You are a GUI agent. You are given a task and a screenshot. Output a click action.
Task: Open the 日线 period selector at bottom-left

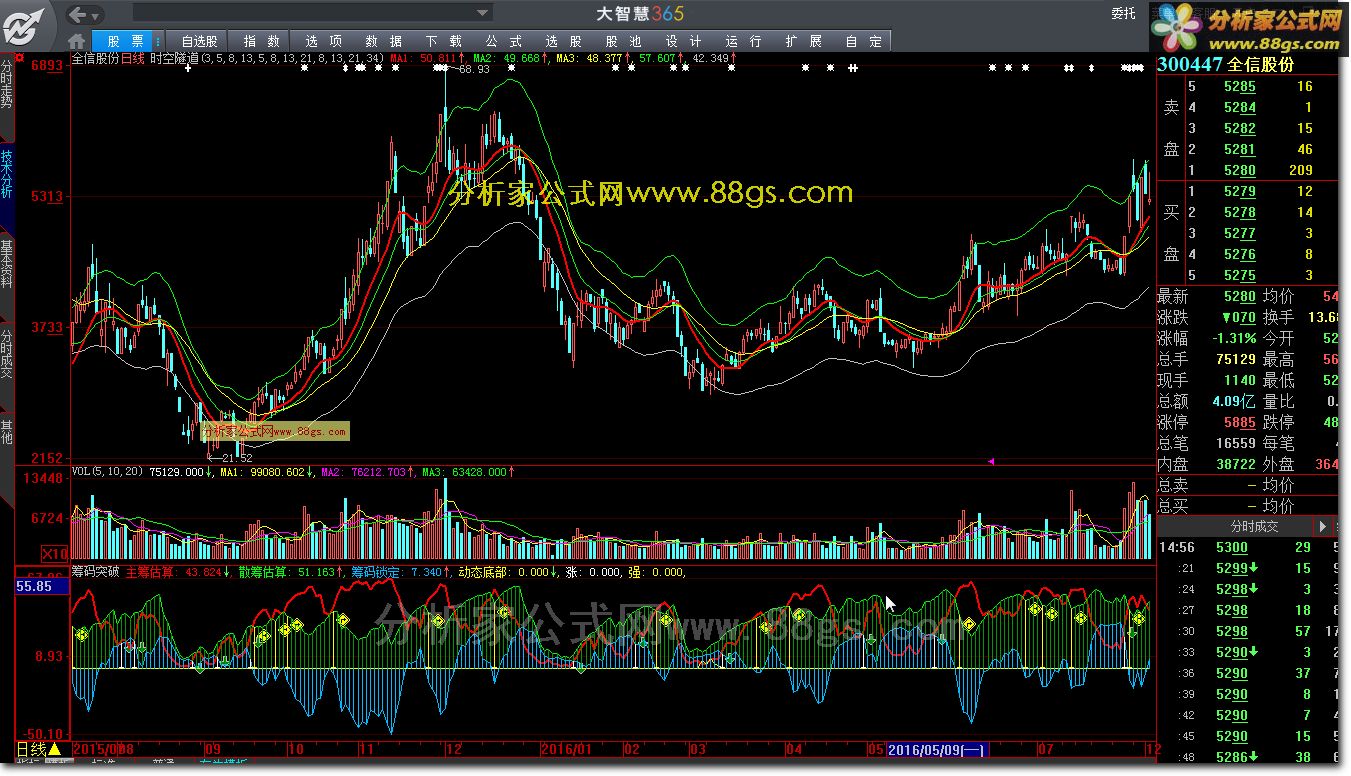point(39,749)
